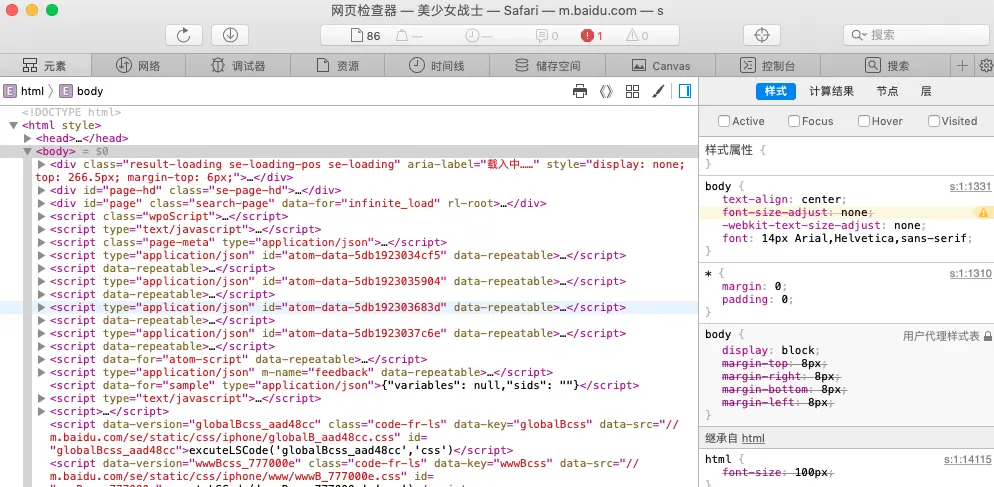This screenshot has width=994, height=487.
Task: Select the atom-data-5db192303683d script row
Action: tap(349, 308)
